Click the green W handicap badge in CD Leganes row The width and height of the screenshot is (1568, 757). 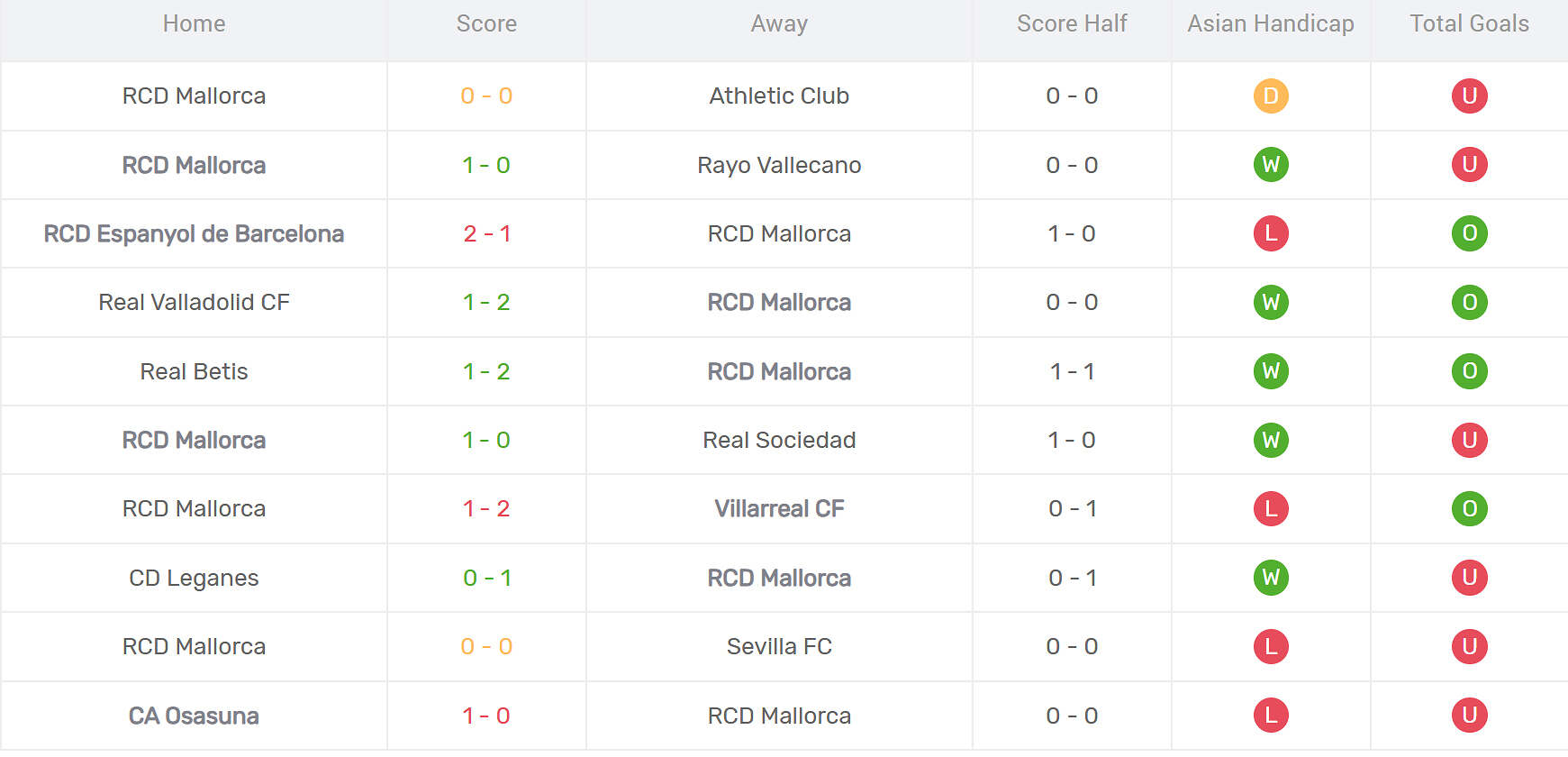tap(1271, 578)
